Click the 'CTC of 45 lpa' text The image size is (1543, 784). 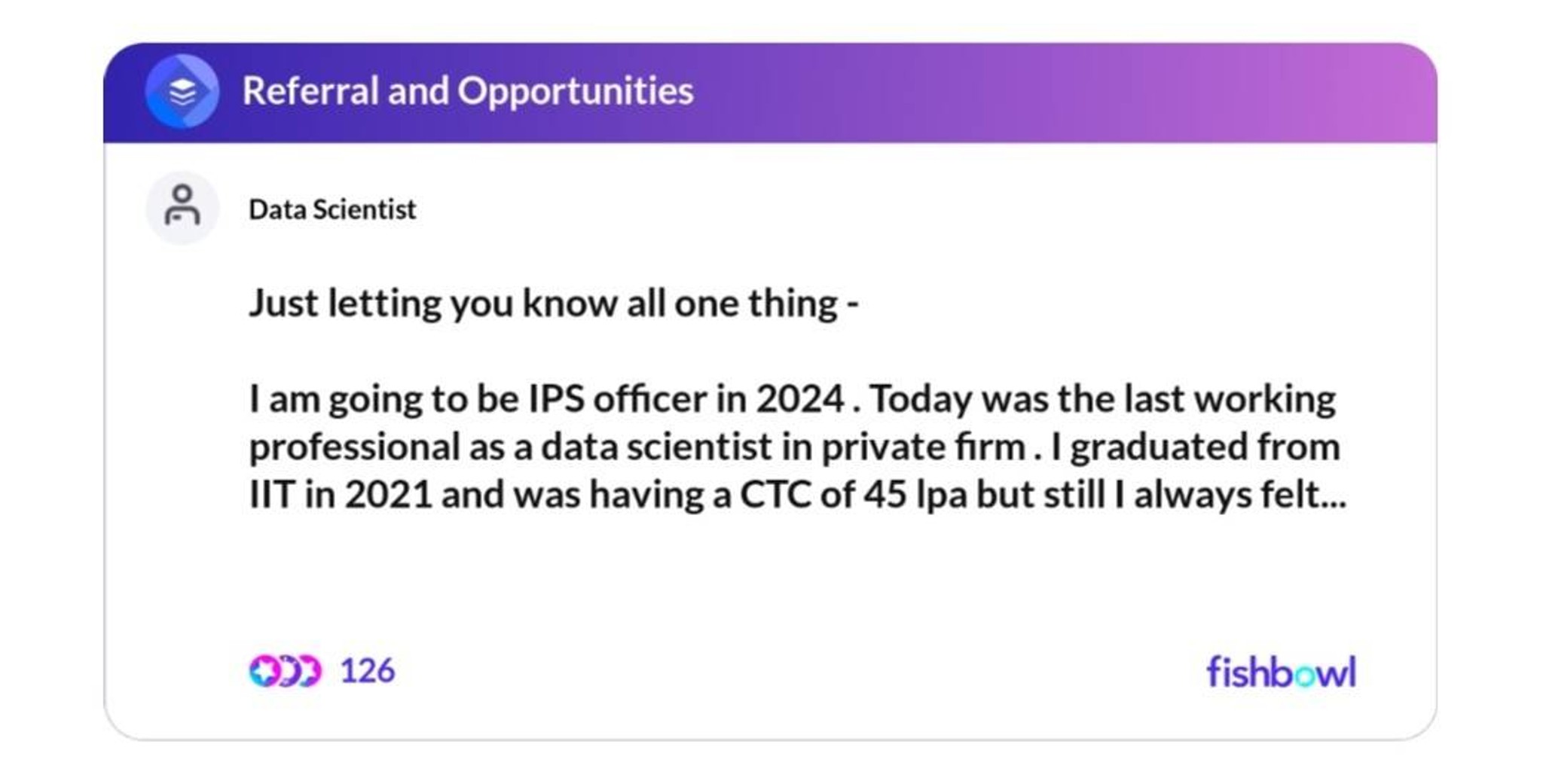[x=853, y=495]
